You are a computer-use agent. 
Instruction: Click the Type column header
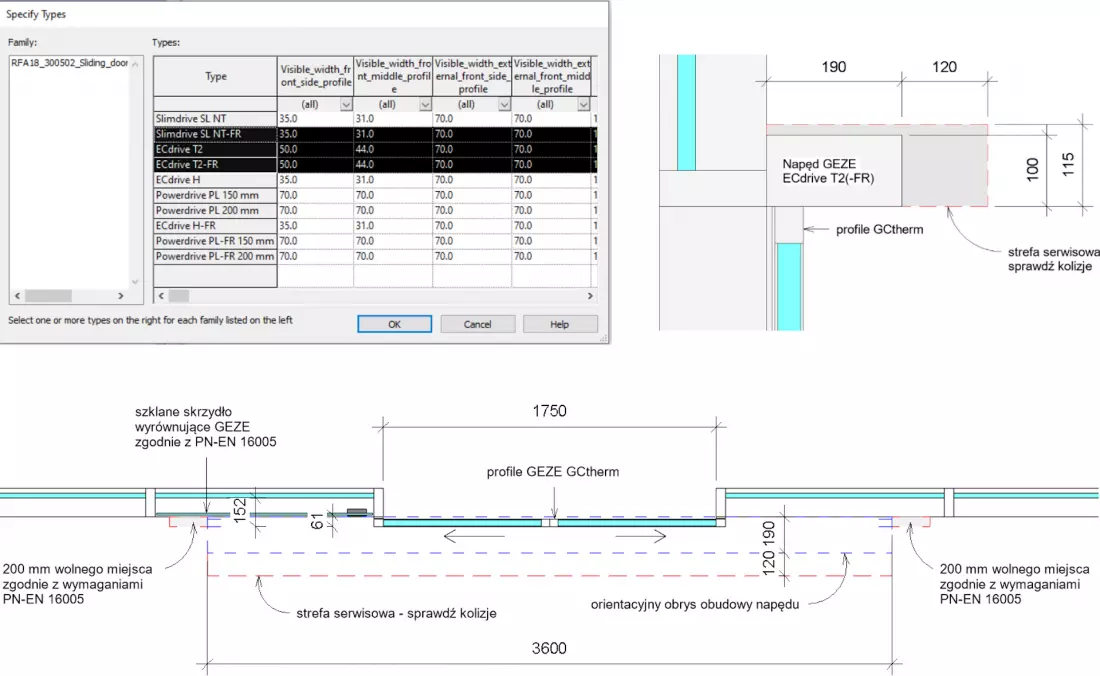click(x=215, y=76)
